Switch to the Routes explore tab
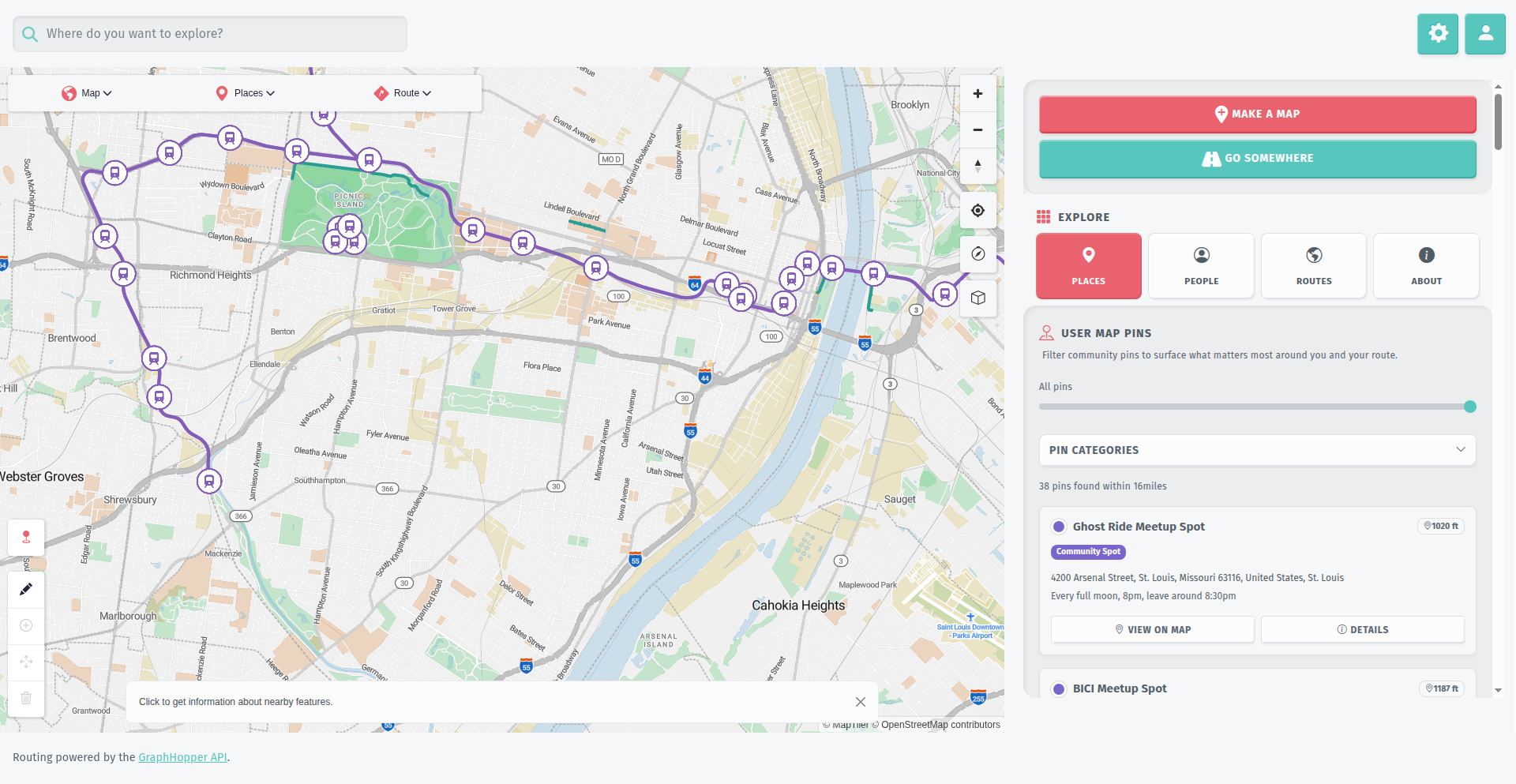The height and width of the screenshot is (784, 1516). (1313, 265)
